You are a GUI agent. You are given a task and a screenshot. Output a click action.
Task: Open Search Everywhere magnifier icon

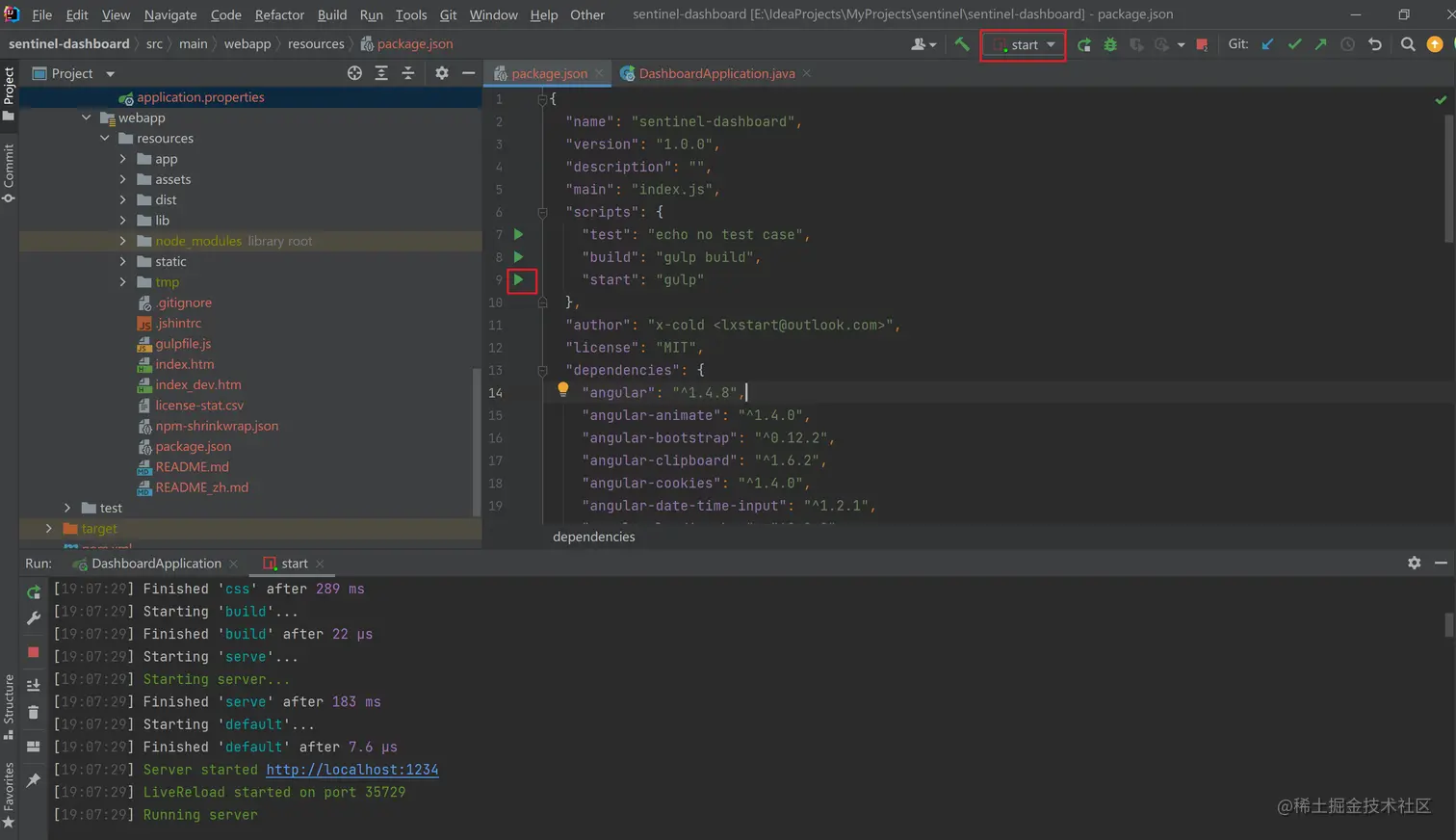tap(1408, 44)
